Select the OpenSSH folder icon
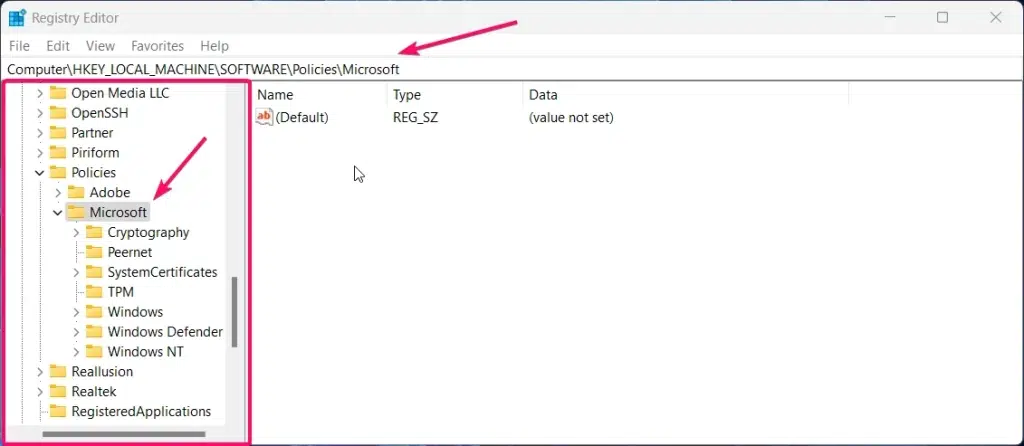Screen dimensions: 1024x446 58,113
